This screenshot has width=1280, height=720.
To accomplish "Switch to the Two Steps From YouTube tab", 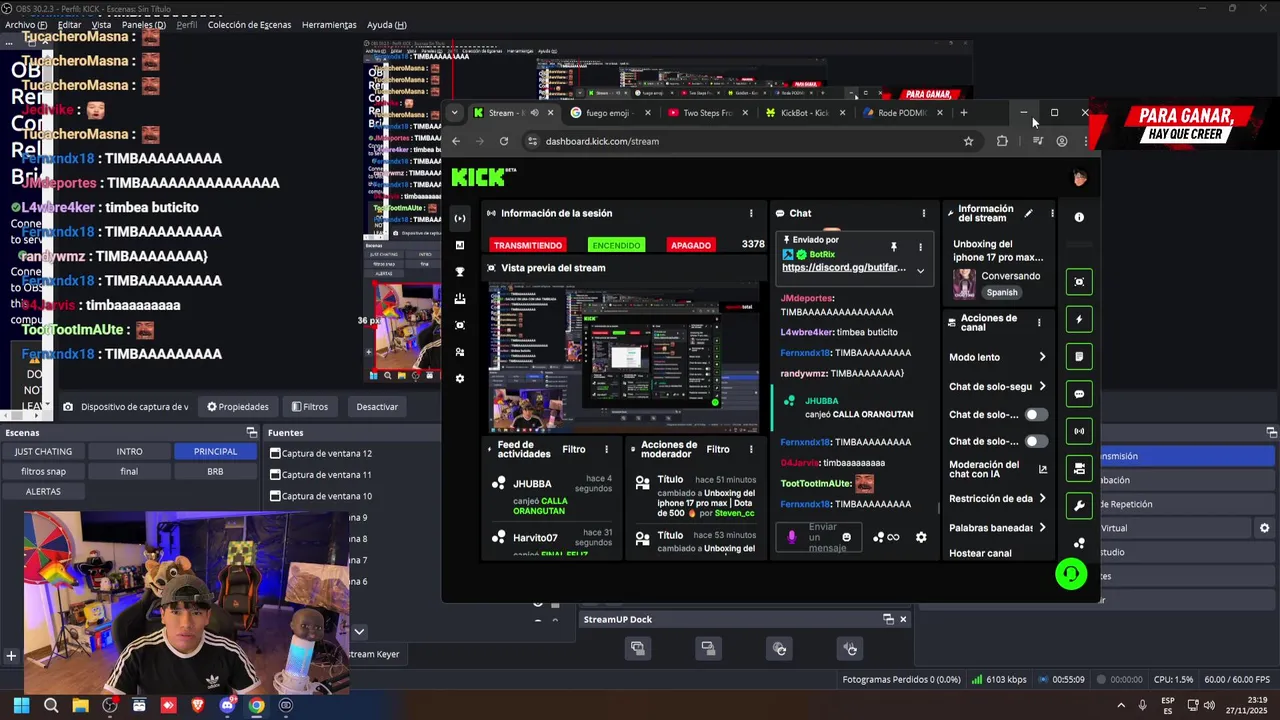I will point(708,113).
